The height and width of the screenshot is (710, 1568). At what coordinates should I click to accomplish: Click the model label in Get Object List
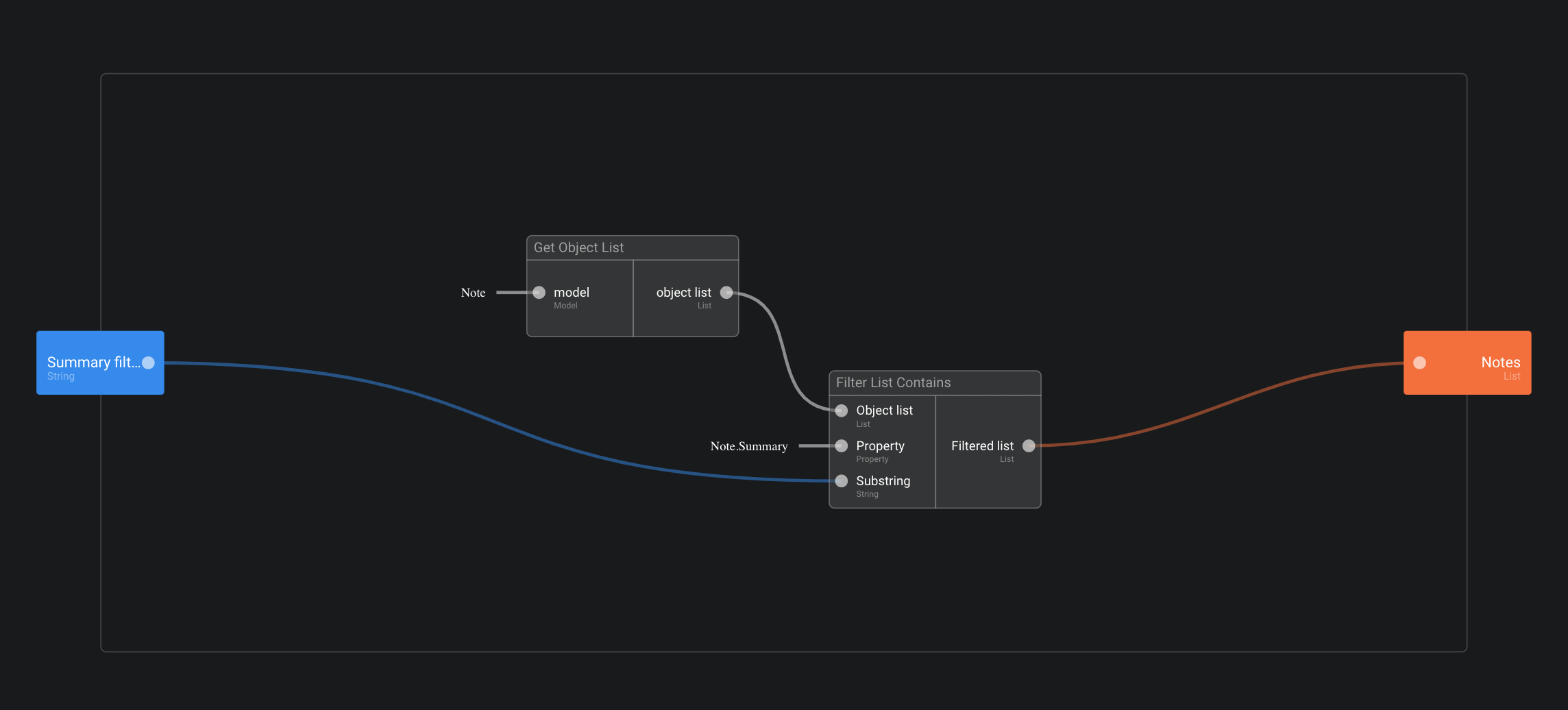571,293
